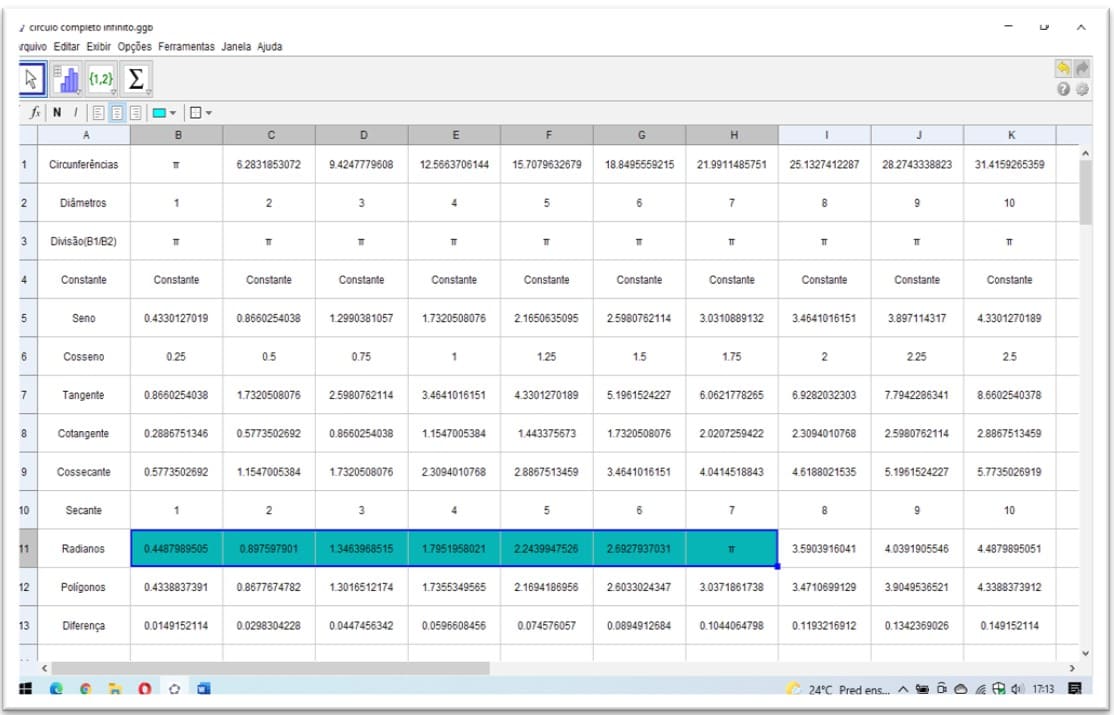Viewport: 1114px width, 715px height.
Task: Click the Redo arrow icon
Action: pos(1081,69)
